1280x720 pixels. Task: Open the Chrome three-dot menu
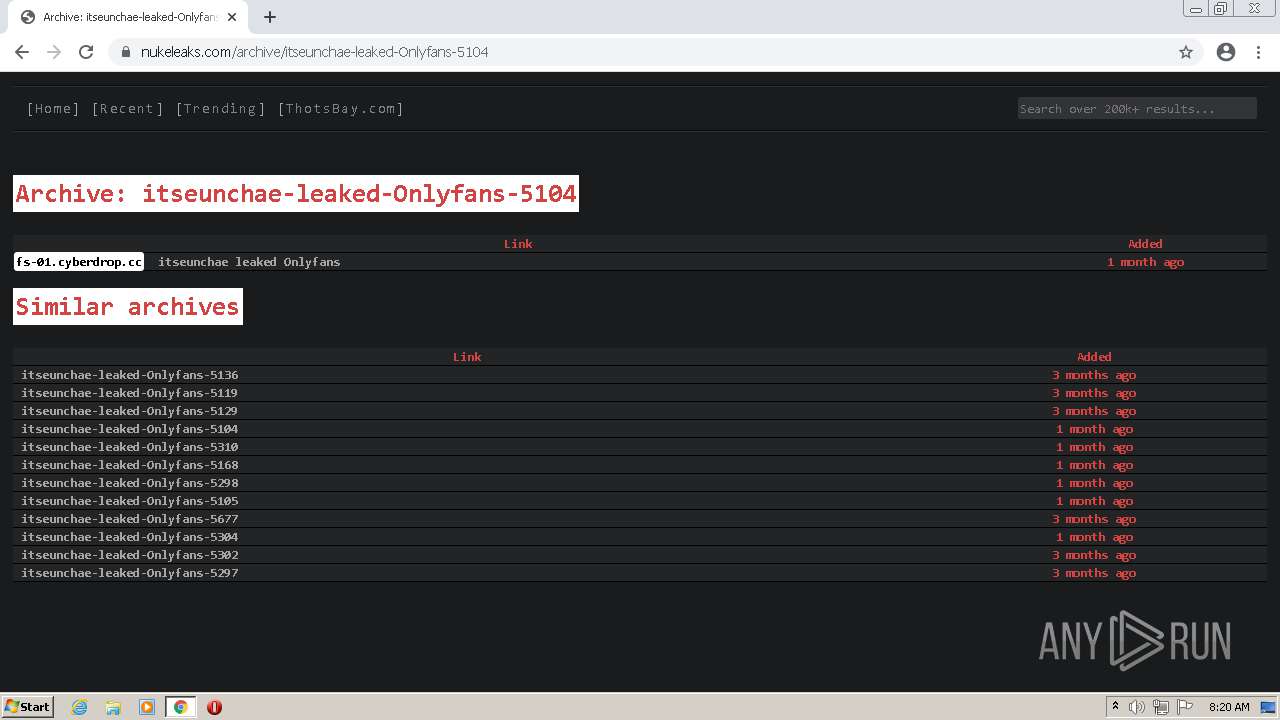pyautogui.click(x=1258, y=52)
